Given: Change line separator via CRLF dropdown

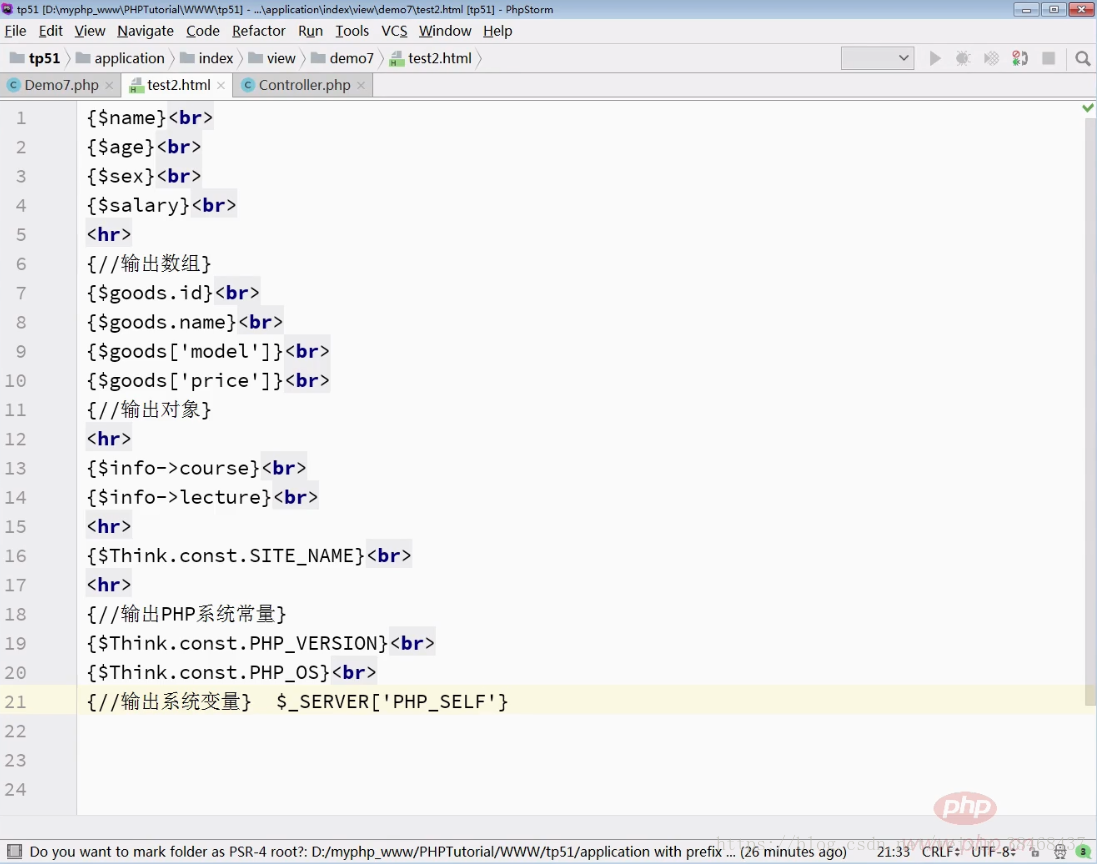Looking at the screenshot, I should tap(947, 853).
